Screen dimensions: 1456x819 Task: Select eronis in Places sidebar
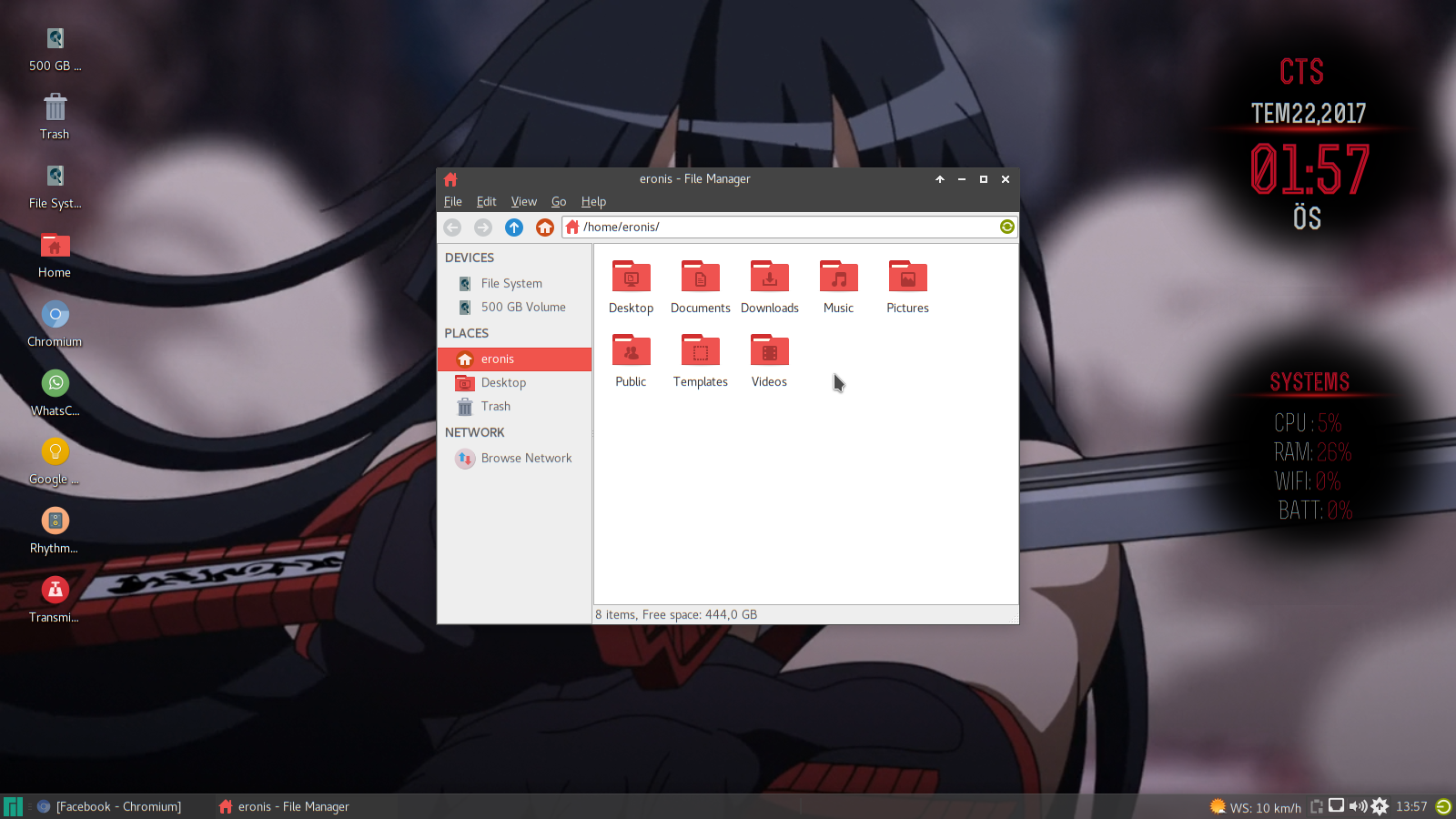(514, 359)
